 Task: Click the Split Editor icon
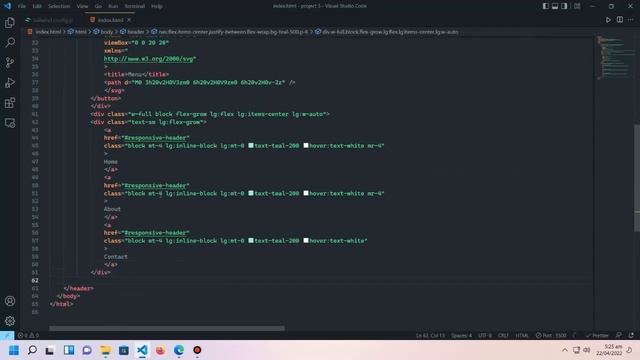click(x=620, y=20)
